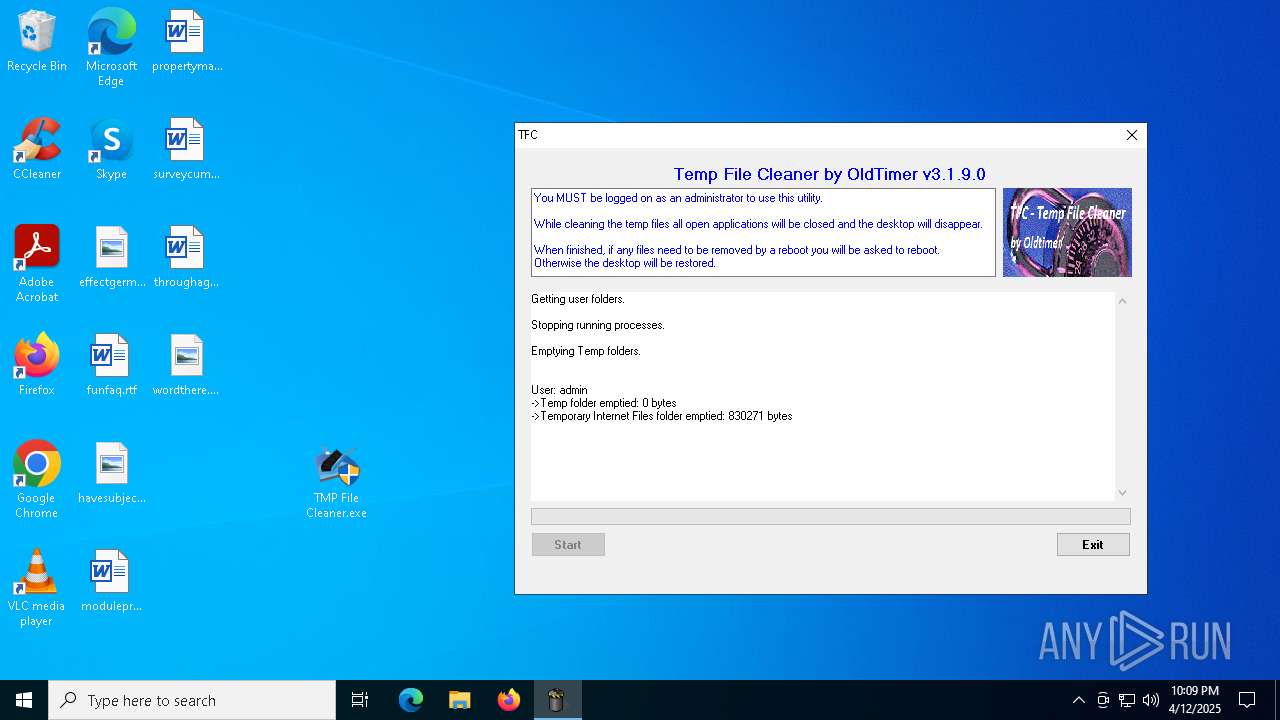Click the TFC progress bar
1280x720 pixels.
point(831,516)
